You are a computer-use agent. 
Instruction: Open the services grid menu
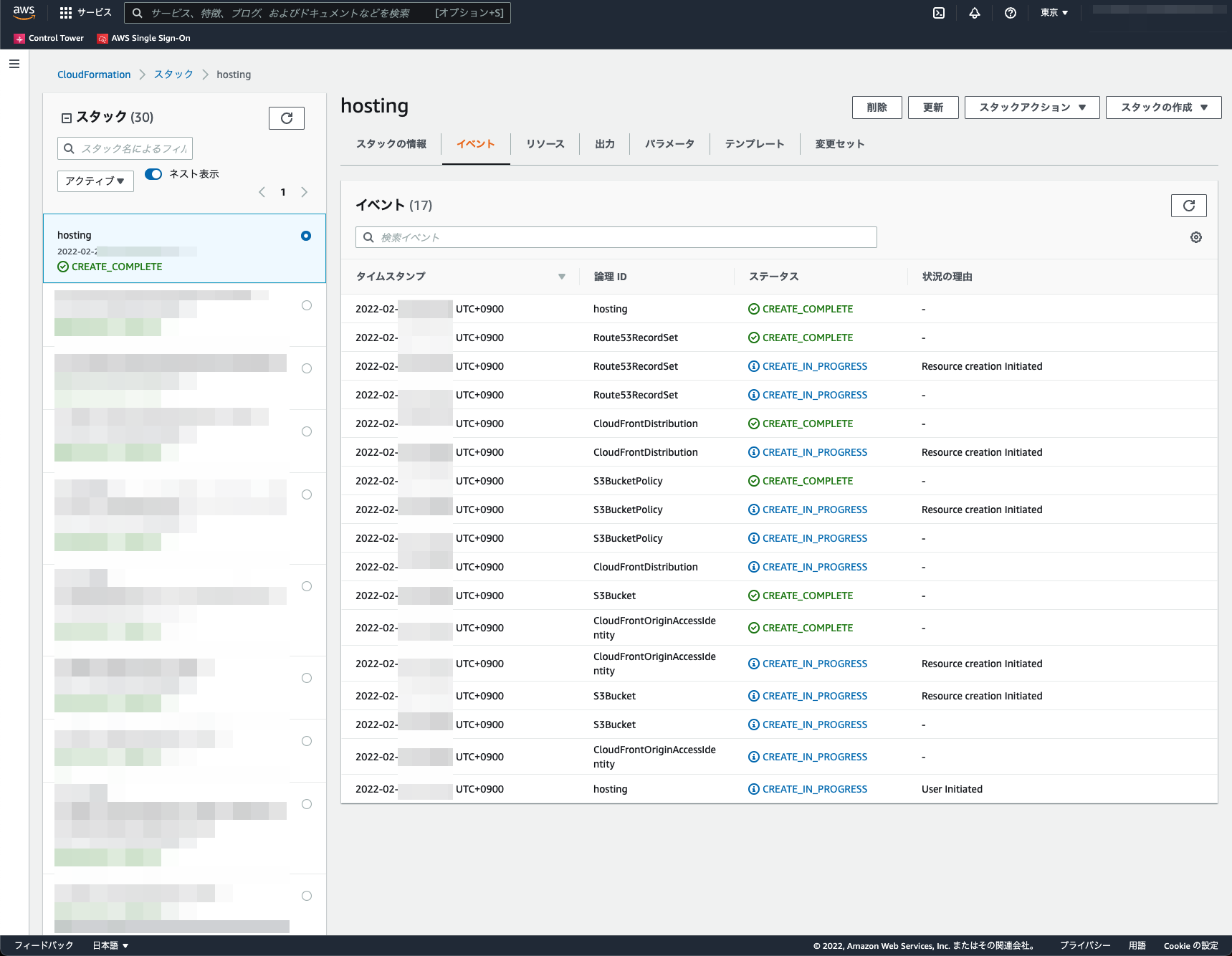point(85,13)
